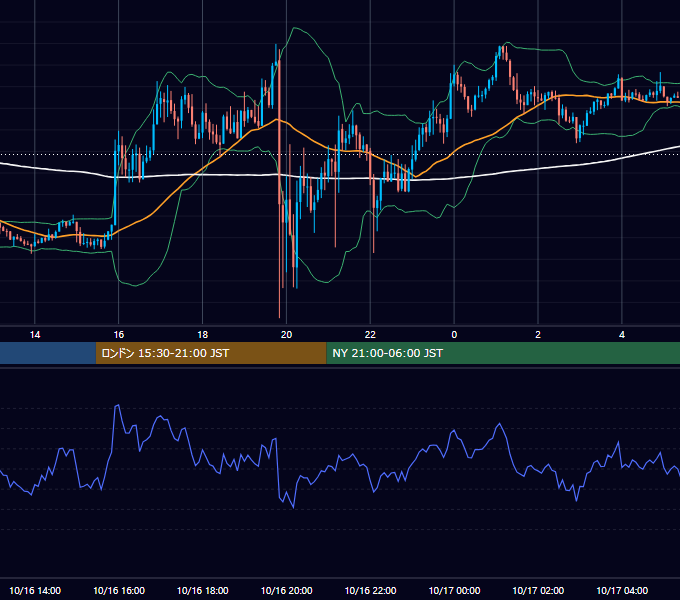This screenshot has width=680, height=600.
Task: Click the 10/17 00:00 date label
Action: 454,590
